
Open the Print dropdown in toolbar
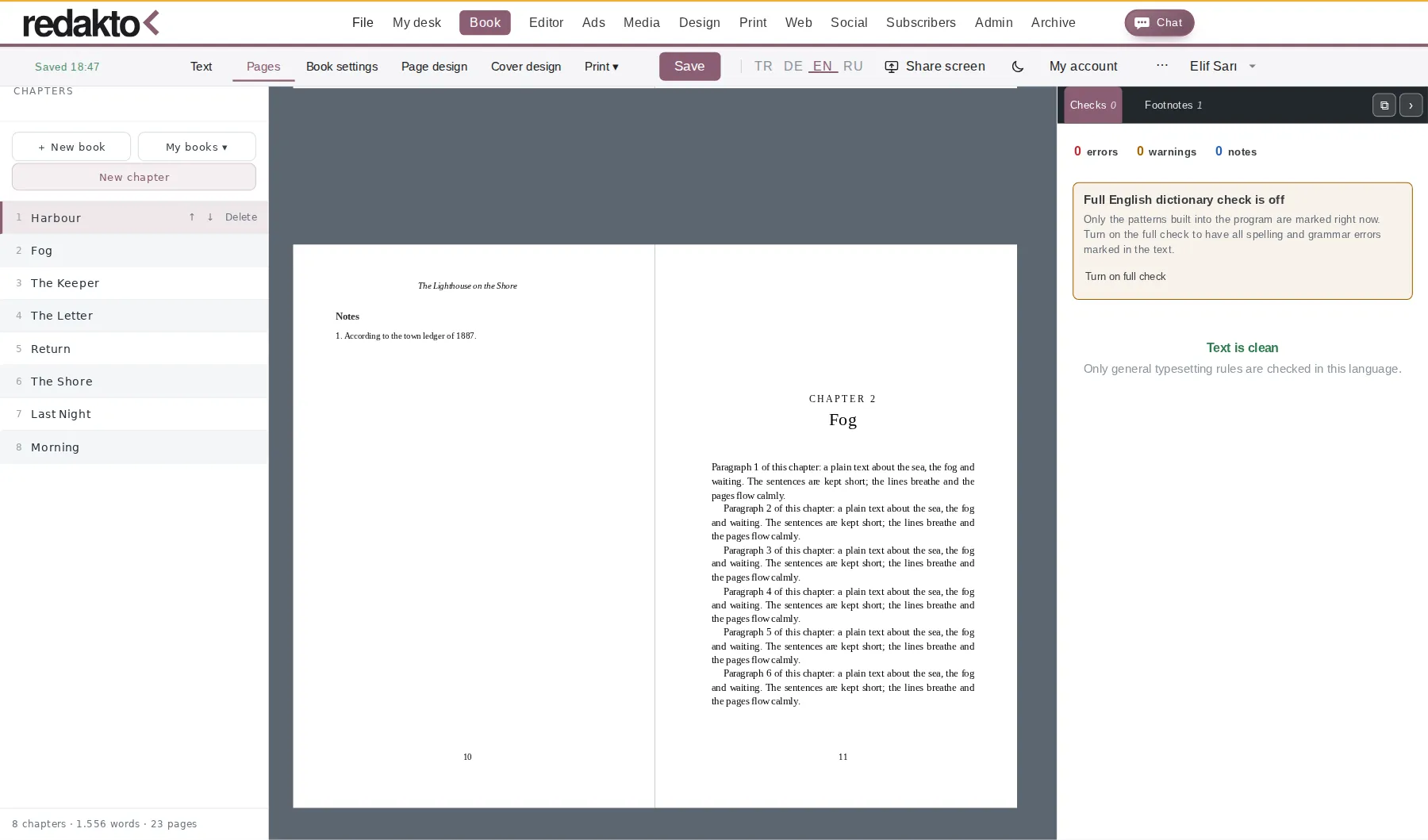[601, 67]
